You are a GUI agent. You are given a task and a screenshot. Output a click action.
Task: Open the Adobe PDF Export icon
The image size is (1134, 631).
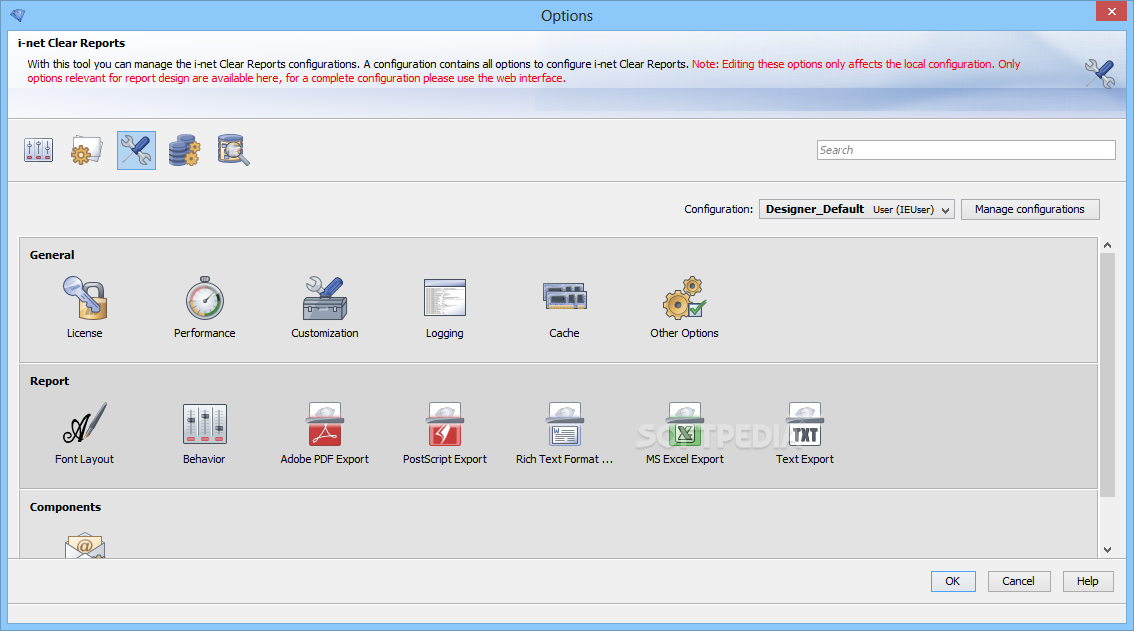point(325,424)
